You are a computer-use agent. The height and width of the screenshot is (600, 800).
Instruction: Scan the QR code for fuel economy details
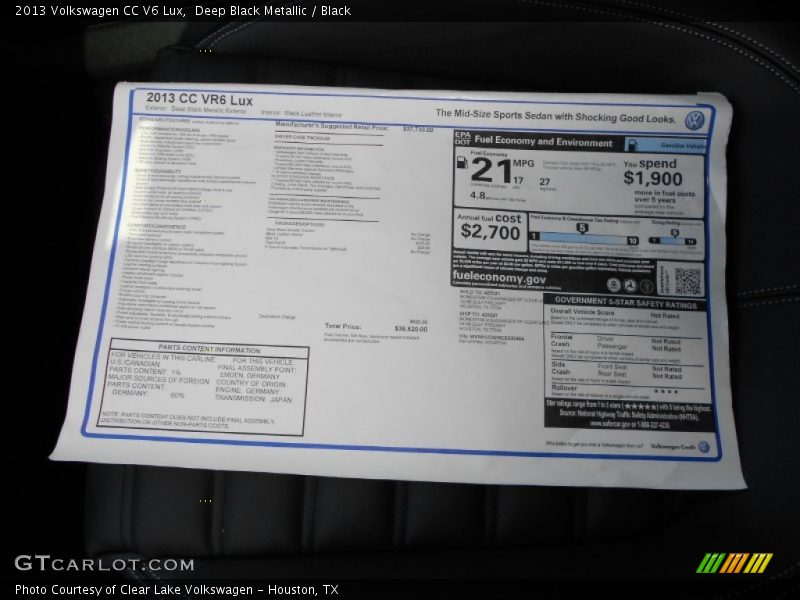(x=686, y=279)
